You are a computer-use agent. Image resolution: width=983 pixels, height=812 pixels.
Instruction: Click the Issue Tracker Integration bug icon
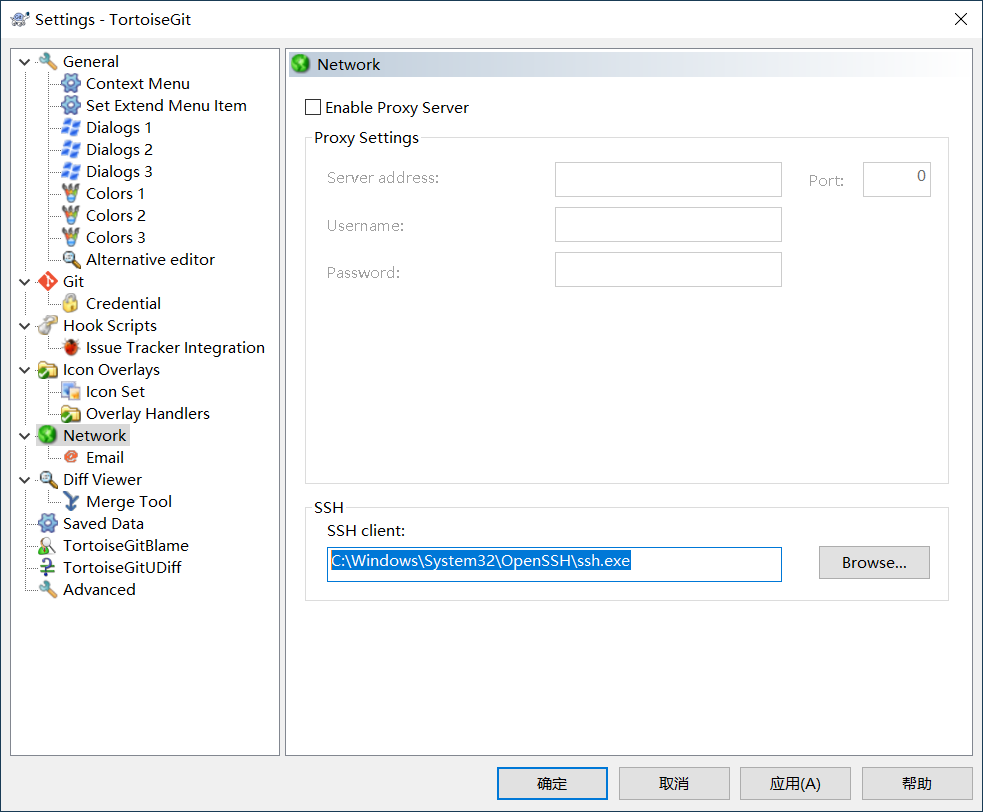click(71, 347)
